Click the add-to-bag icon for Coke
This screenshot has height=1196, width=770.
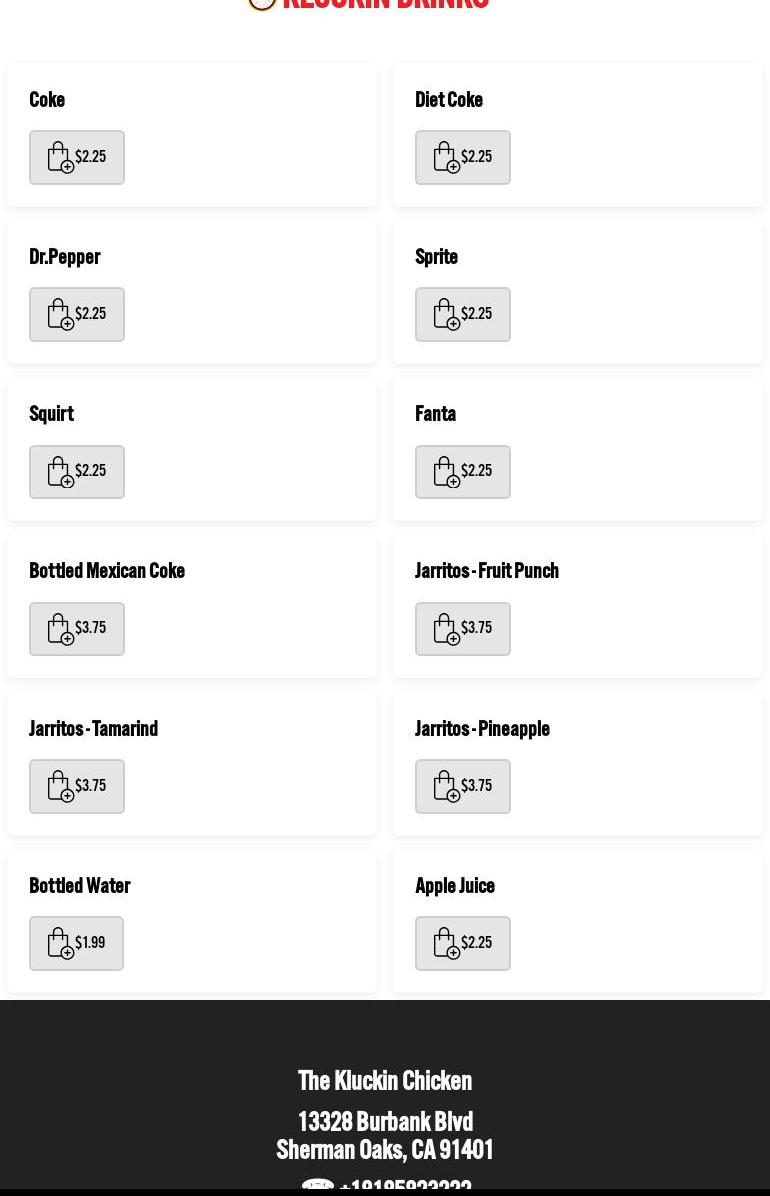coord(60,157)
